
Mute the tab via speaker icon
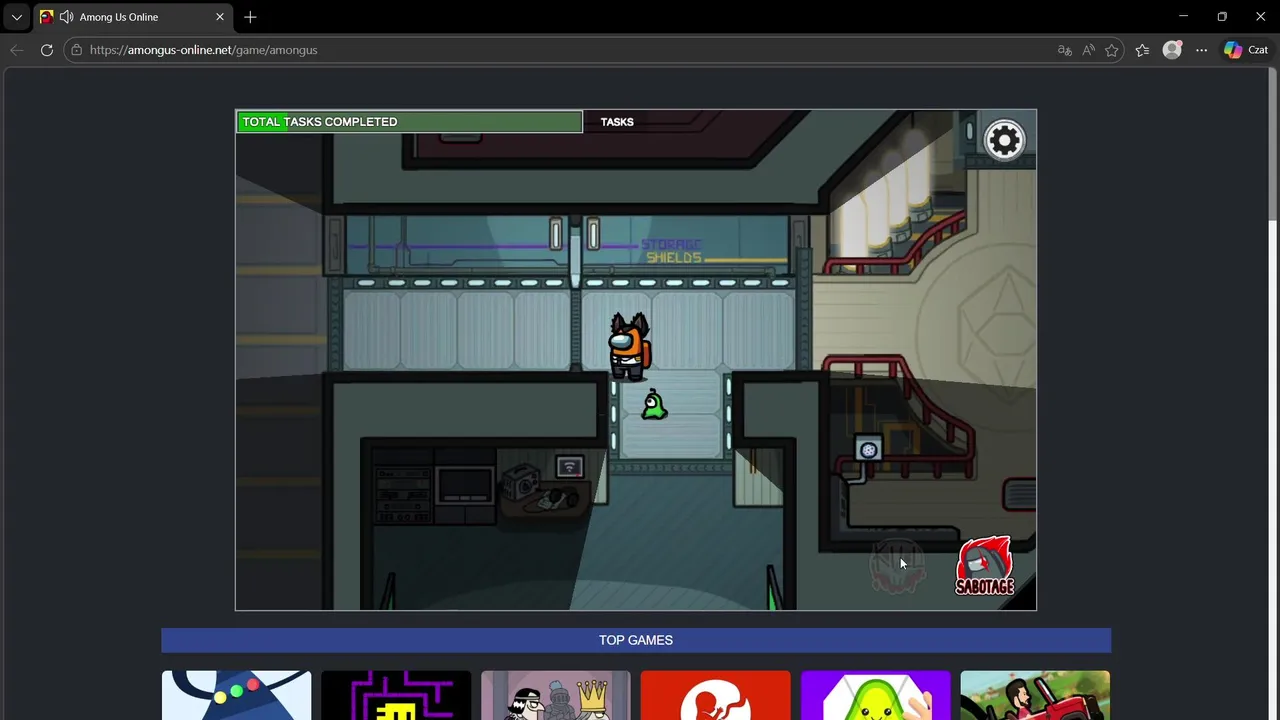point(66,17)
